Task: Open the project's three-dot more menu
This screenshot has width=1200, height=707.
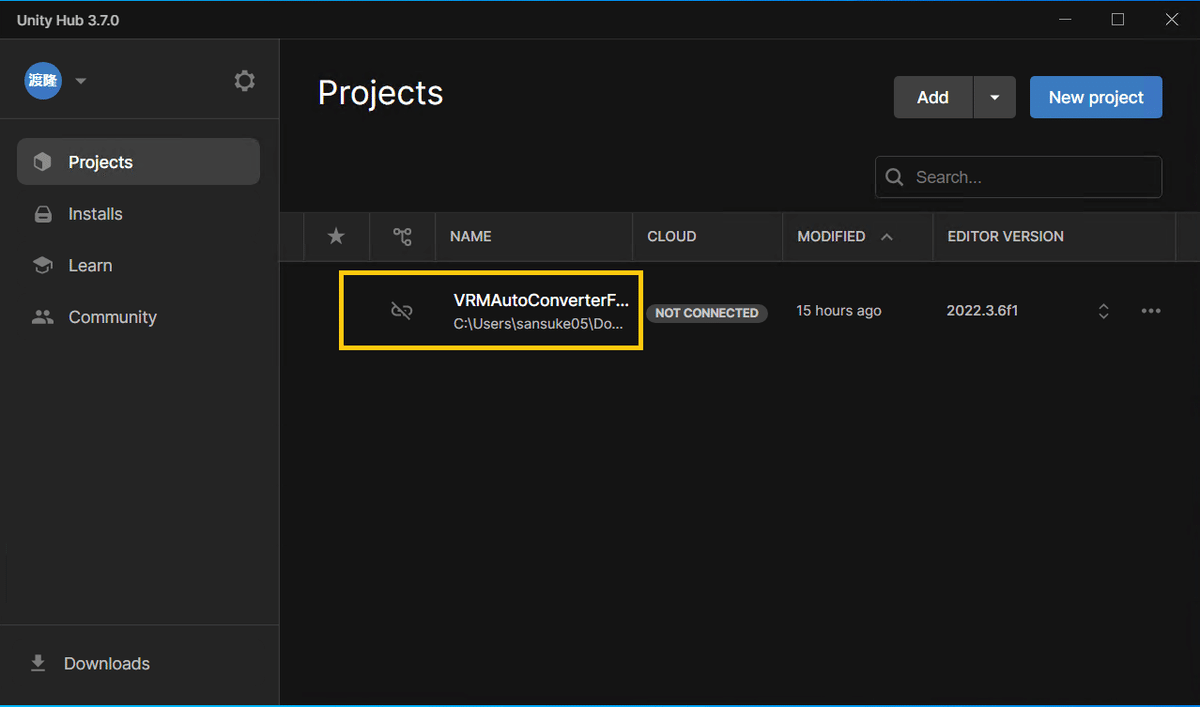Action: (1151, 311)
